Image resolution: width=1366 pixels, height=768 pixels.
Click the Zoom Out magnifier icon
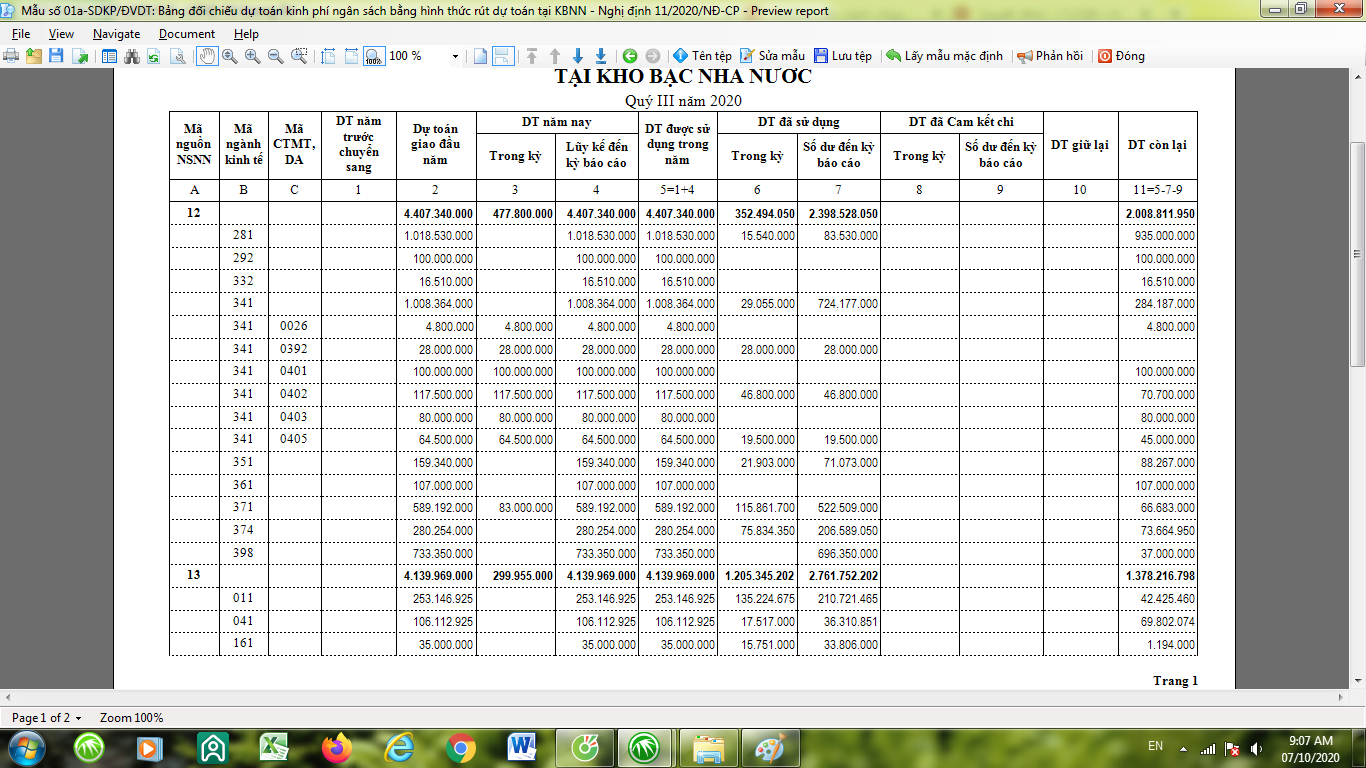tap(275, 56)
